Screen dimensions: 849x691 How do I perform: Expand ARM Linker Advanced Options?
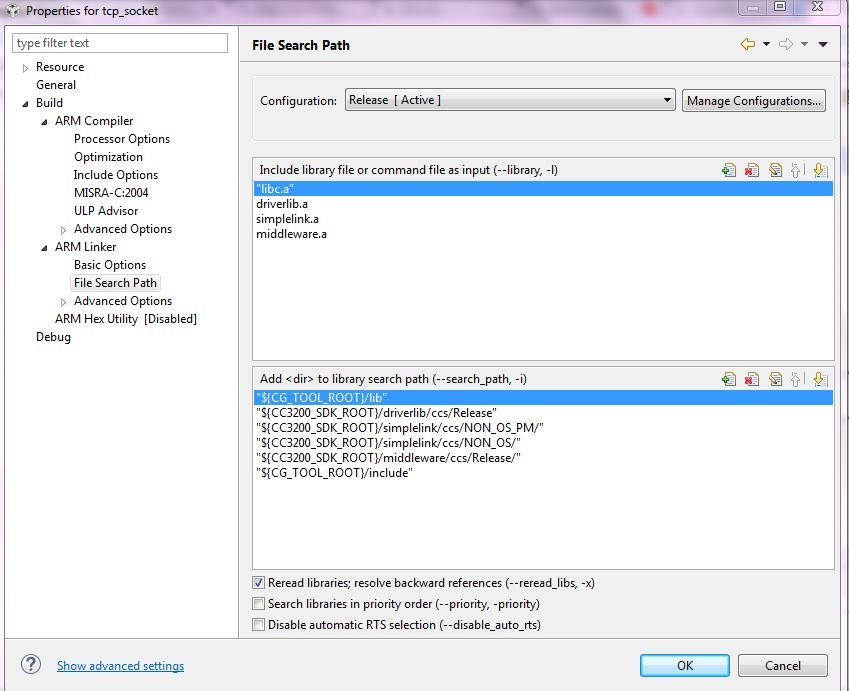[63, 302]
